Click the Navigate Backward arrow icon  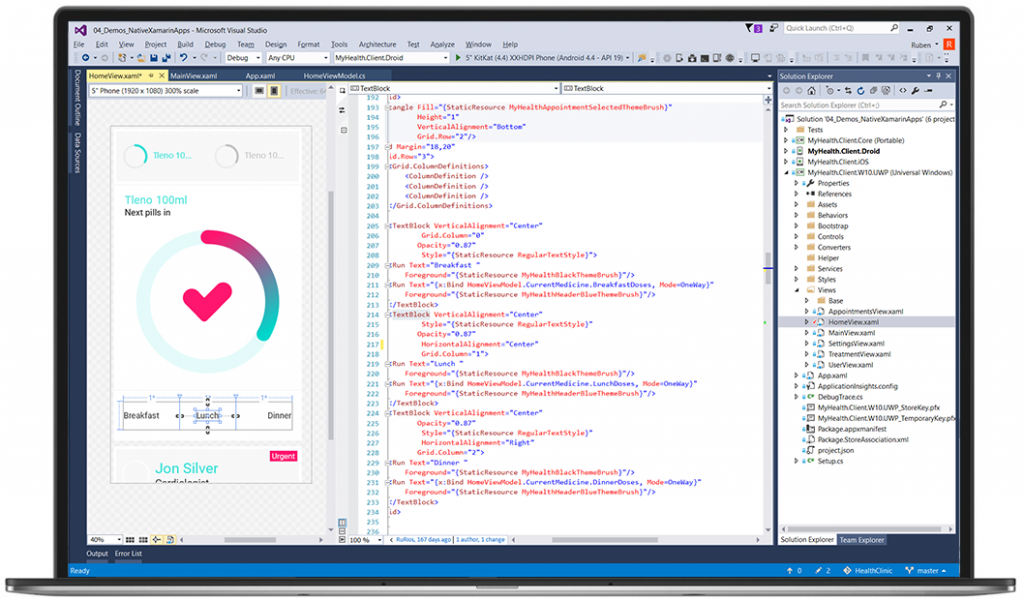pos(84,59)
